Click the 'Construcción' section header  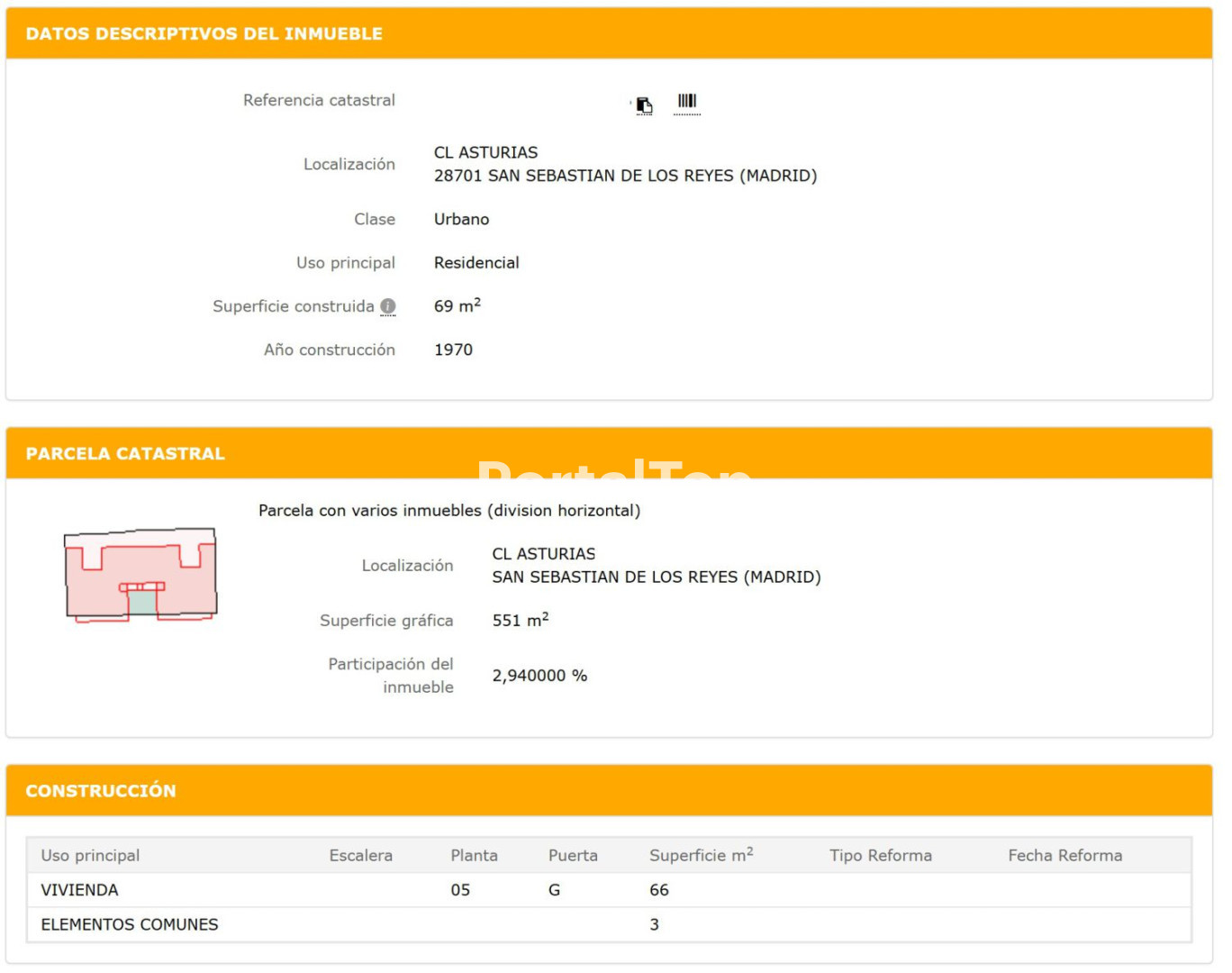pyautogui.click(x=101, y=791)
